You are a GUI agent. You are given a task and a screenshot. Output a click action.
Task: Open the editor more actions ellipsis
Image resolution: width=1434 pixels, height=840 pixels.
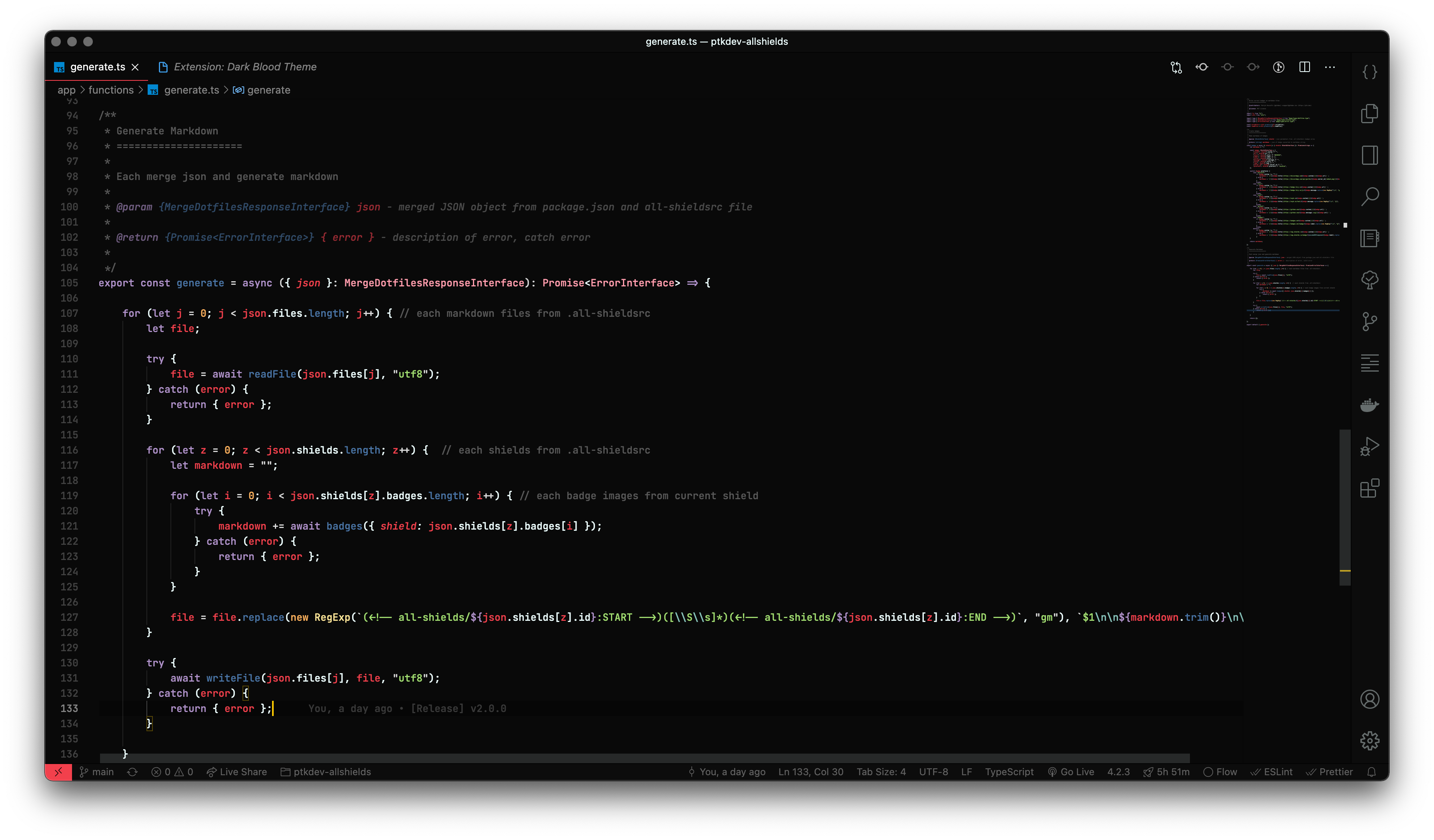1330,67
